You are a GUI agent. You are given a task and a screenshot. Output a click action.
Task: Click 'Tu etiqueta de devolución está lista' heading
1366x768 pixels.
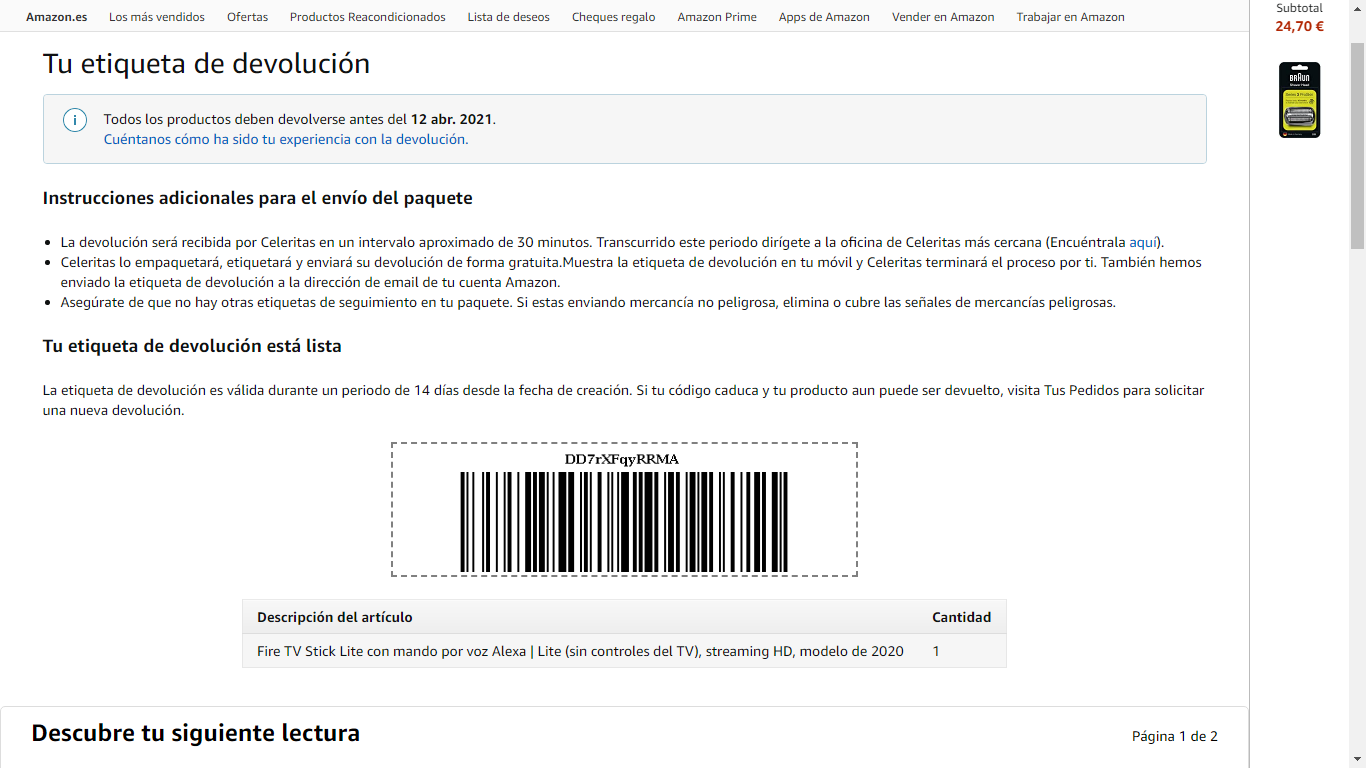click(x=192, y=346)
